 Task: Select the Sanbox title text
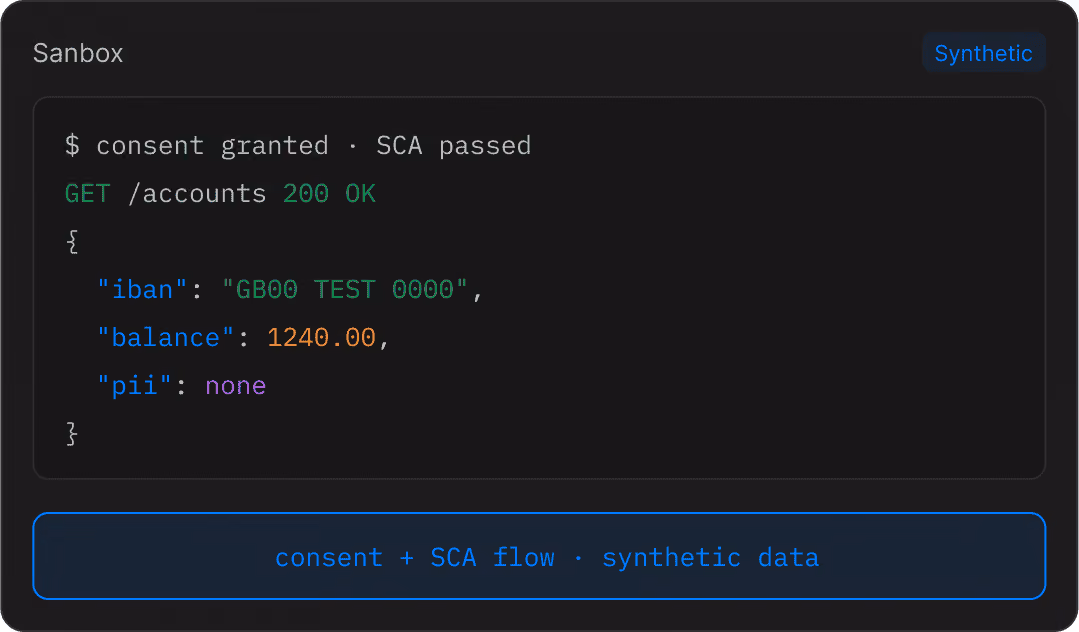tap(78, 53)
